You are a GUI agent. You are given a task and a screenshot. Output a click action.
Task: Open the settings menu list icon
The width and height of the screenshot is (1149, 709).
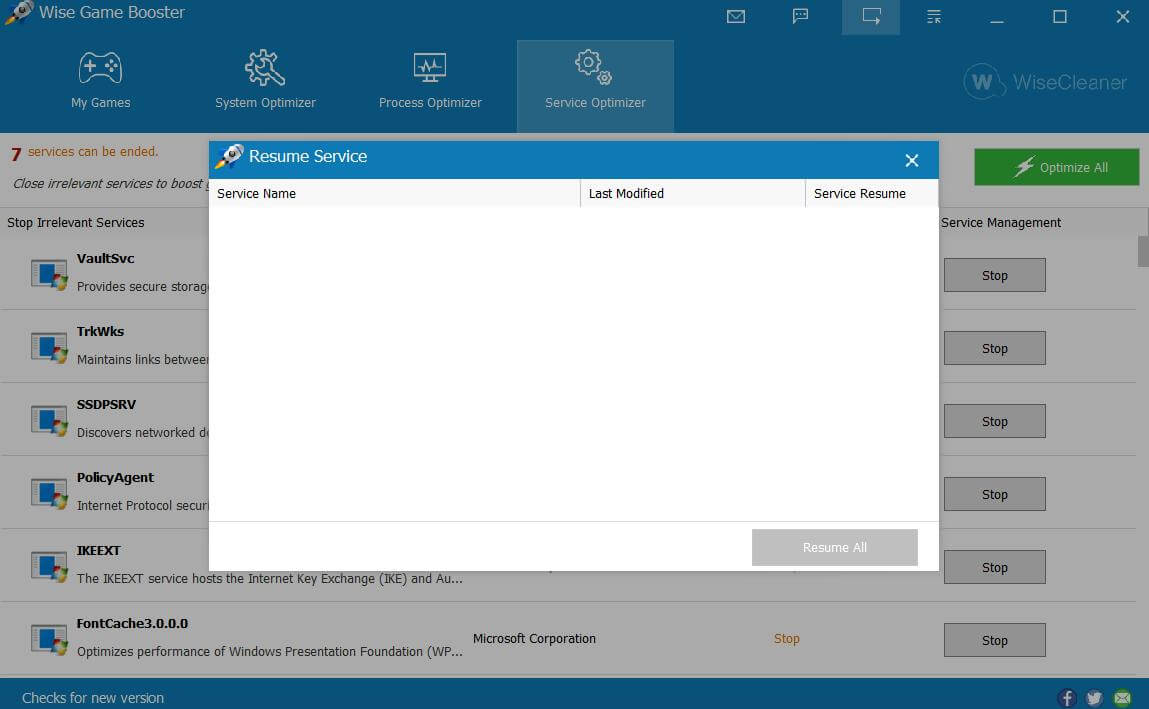click(x=934, y=16)
